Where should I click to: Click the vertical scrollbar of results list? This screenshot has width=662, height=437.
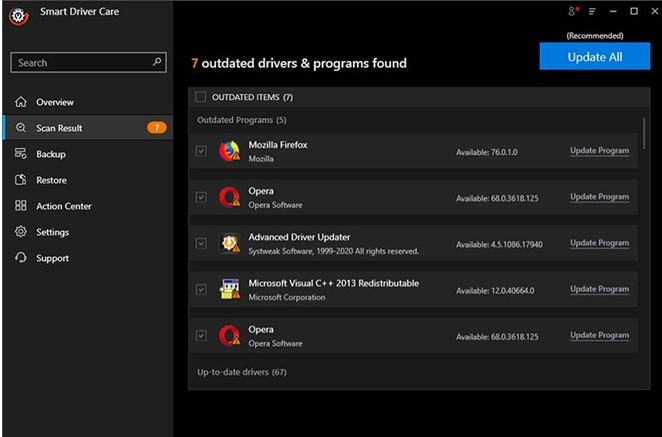click(644, 135)
